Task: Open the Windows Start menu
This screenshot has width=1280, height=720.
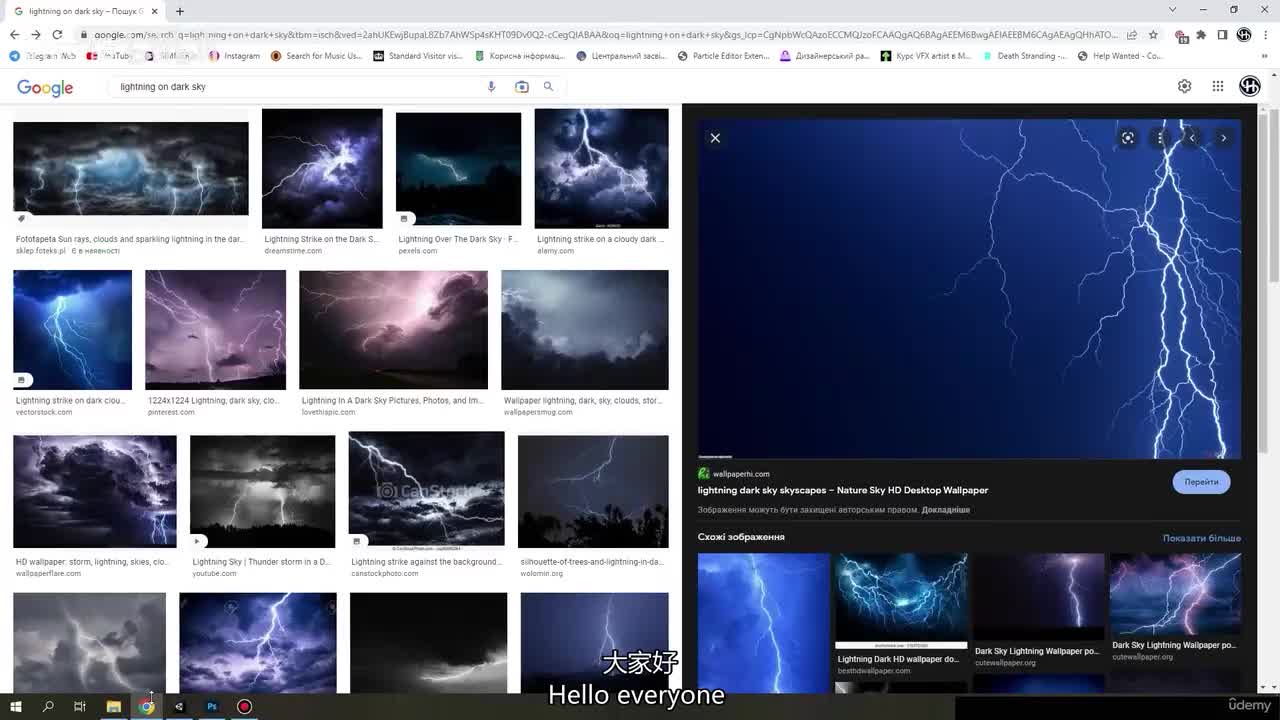Action: (15, 707)
